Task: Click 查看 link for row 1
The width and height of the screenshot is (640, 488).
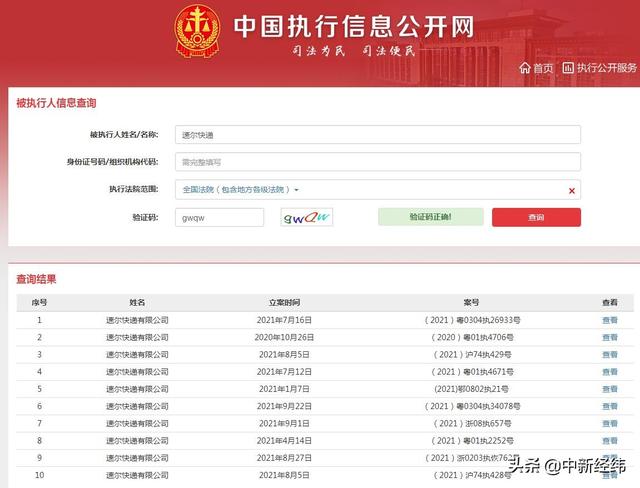Action: [x=610, y=320]
